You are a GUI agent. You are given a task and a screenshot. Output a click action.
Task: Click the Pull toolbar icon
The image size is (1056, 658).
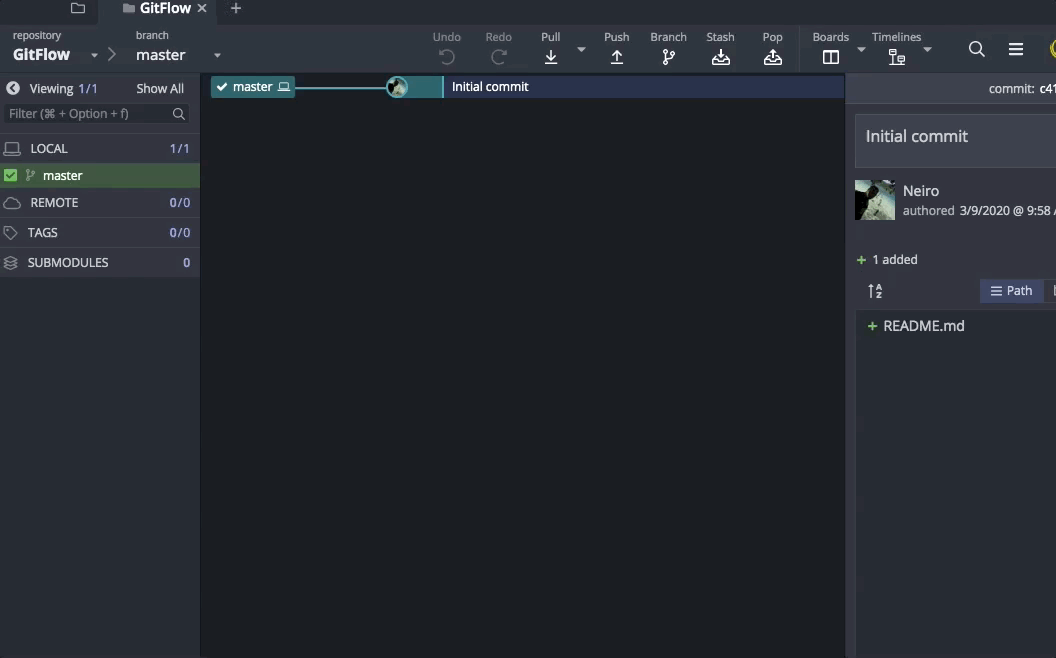[x=550, y=57]
